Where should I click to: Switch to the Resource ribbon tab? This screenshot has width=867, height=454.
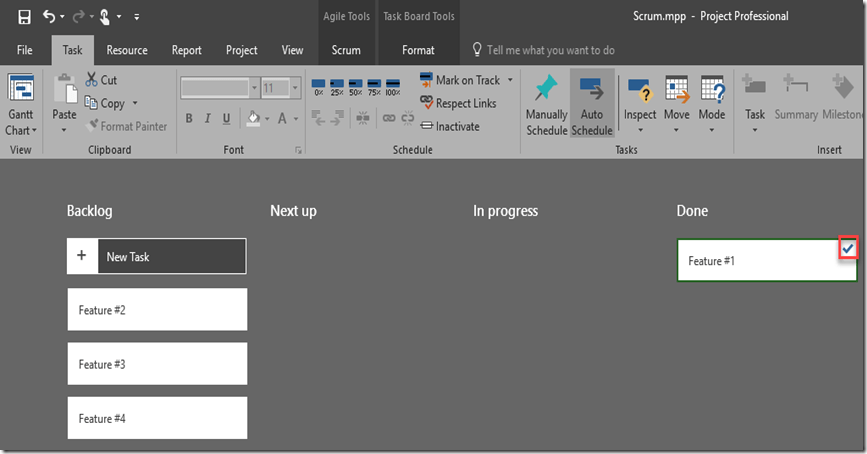point(127,50)
